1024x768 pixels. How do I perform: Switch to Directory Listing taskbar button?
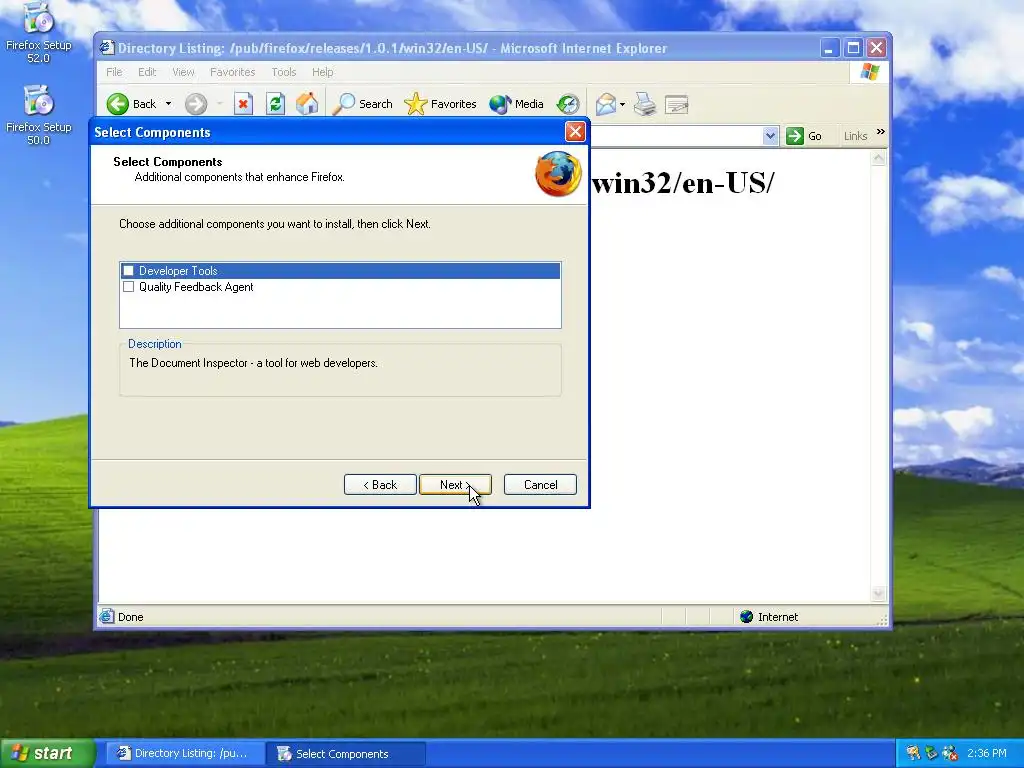click(185, 754)
